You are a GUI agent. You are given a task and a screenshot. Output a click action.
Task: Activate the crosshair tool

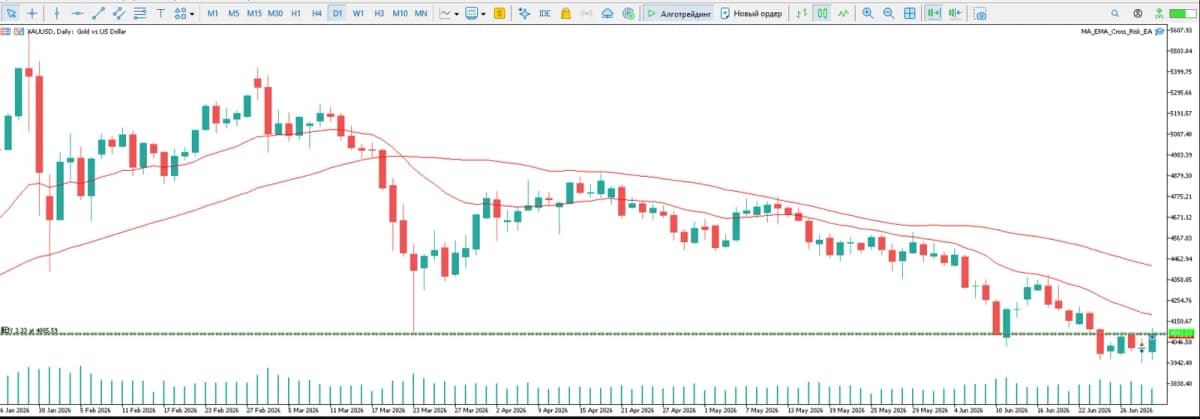pos(32,13)
